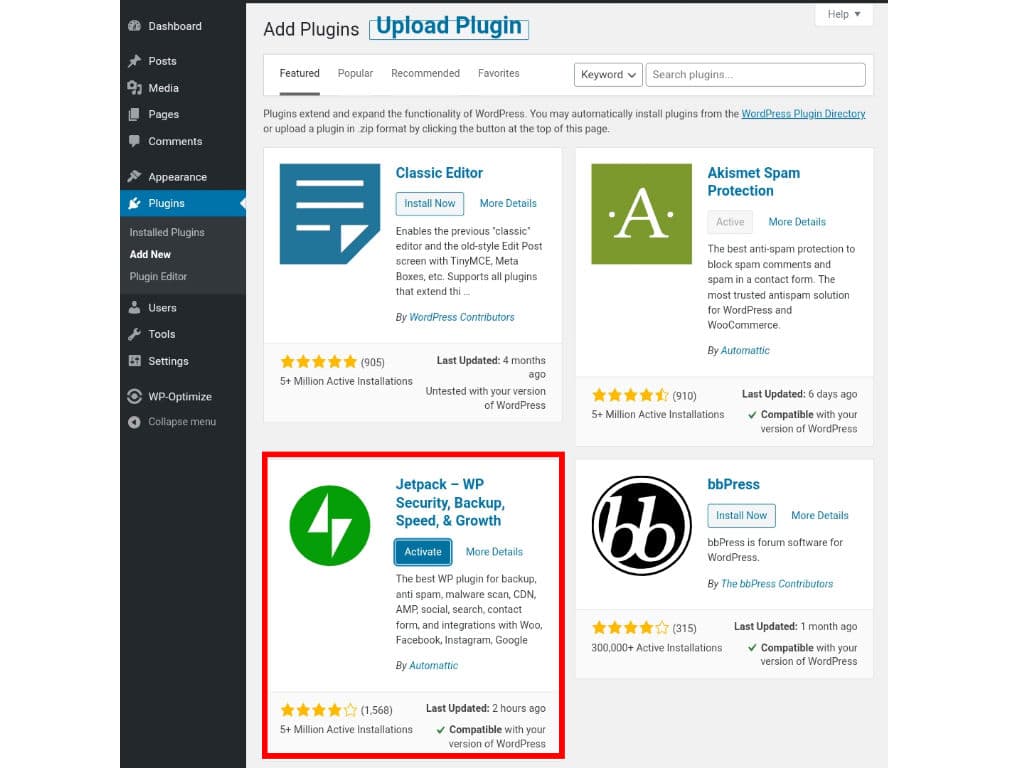Click the Classic Editor plugin logo
1024x768 pixels.
(330, 214)
